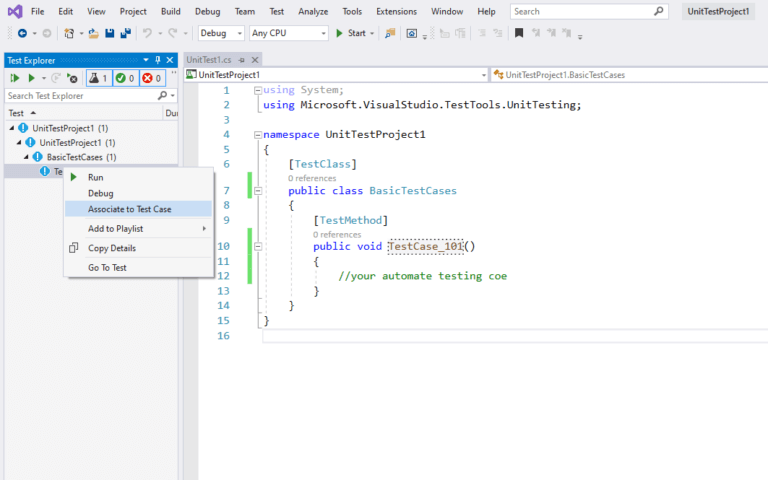The height and width of the screenshot is (480, 768).
Task: Click the pin icon on UnitTest1.cs tab
Action: [241, 60]
